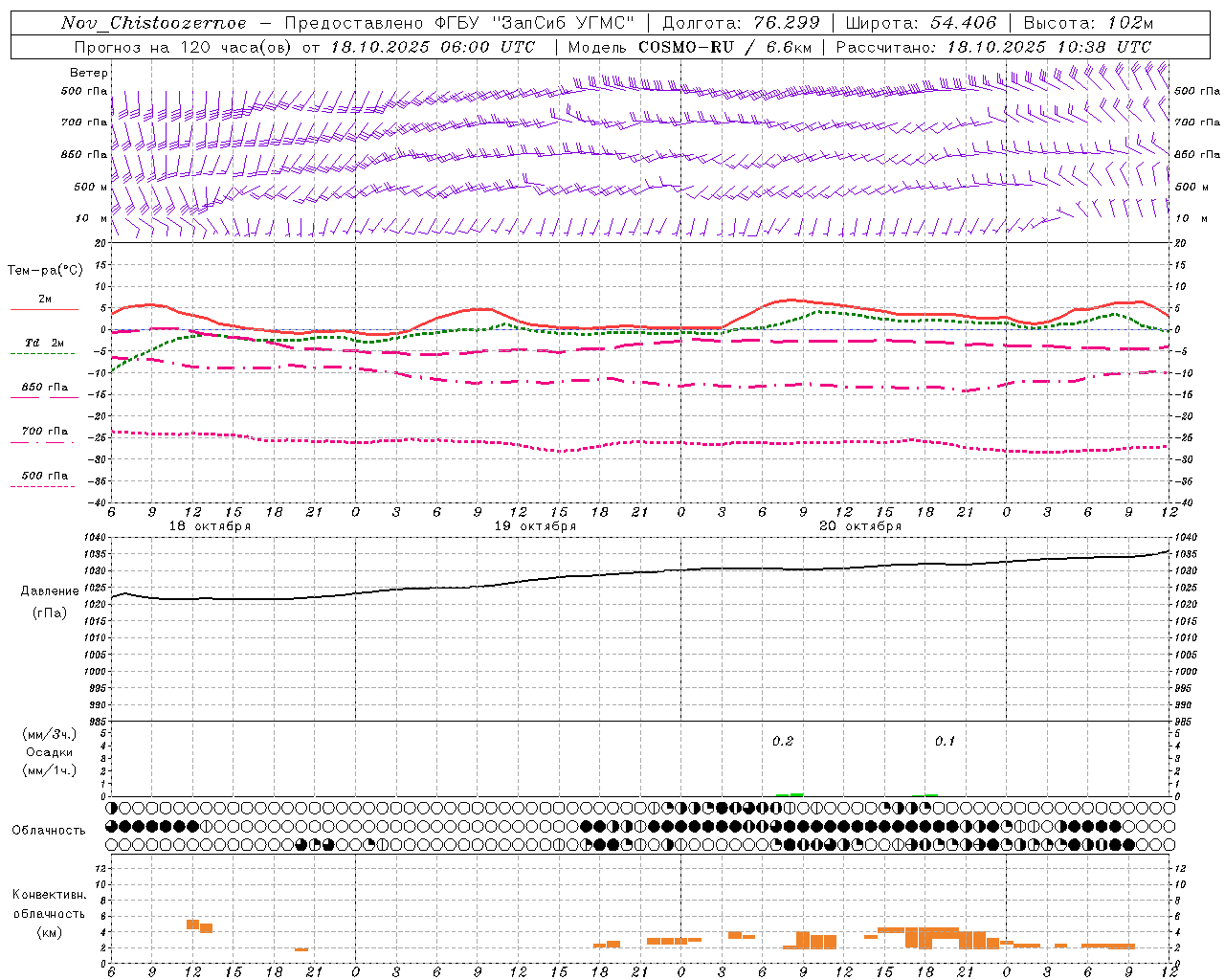Image resolution: width=1225 pixels, height=980 pixels.
Task: Click the 19 октября date label
Action: [x=535, y=526]
